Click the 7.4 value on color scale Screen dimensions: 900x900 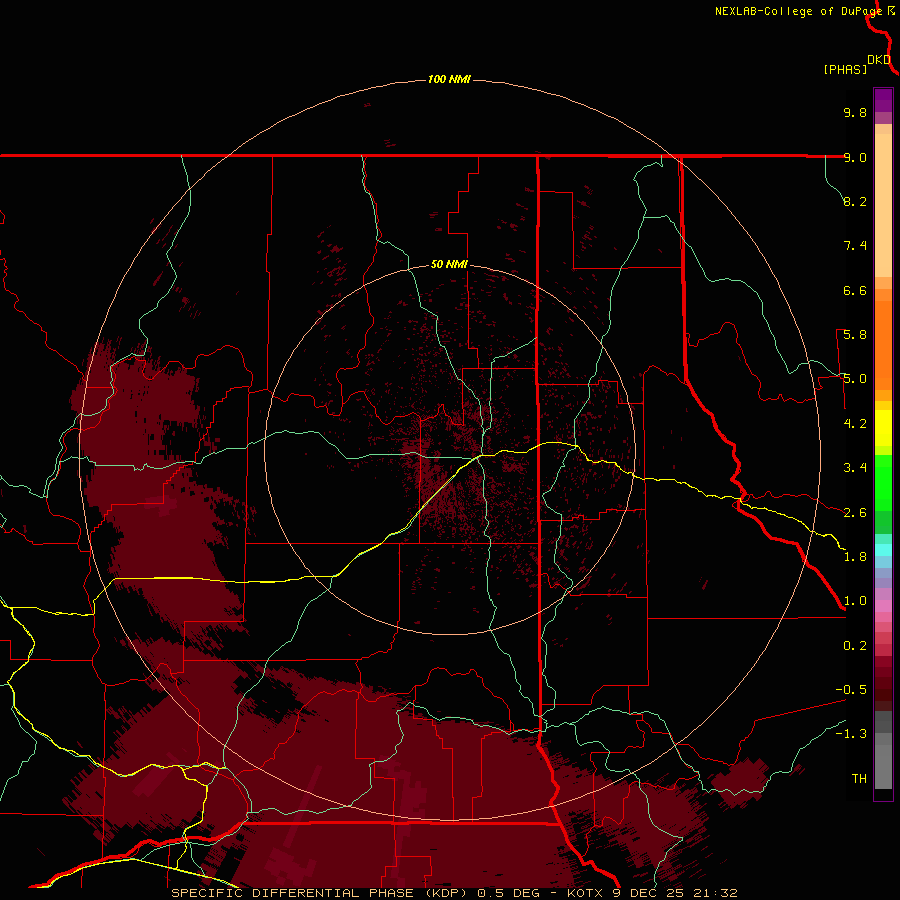point(855,246)
